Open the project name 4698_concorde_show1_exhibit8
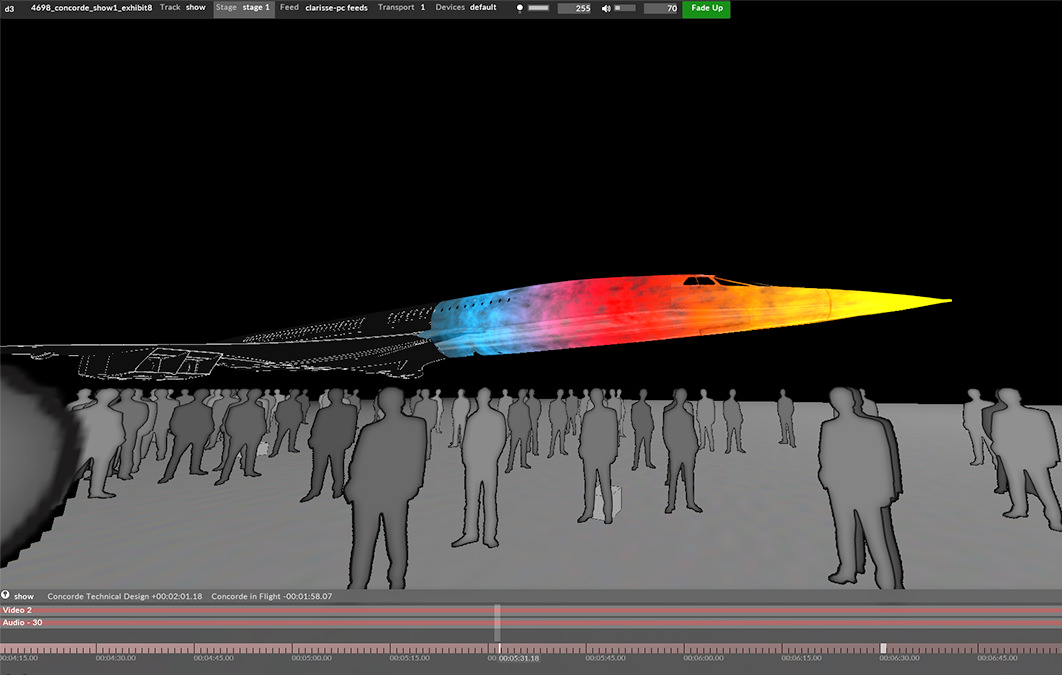Image resolution: width=1062 pixels, height=675 pixels. pos(91,8)
